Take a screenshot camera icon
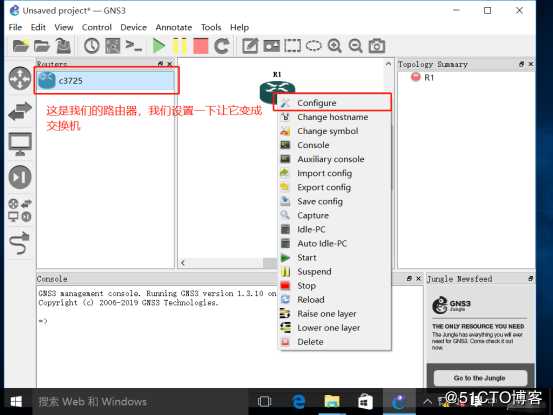The height and width of the screenshot is (415, 553). click(x=377, y=46)
